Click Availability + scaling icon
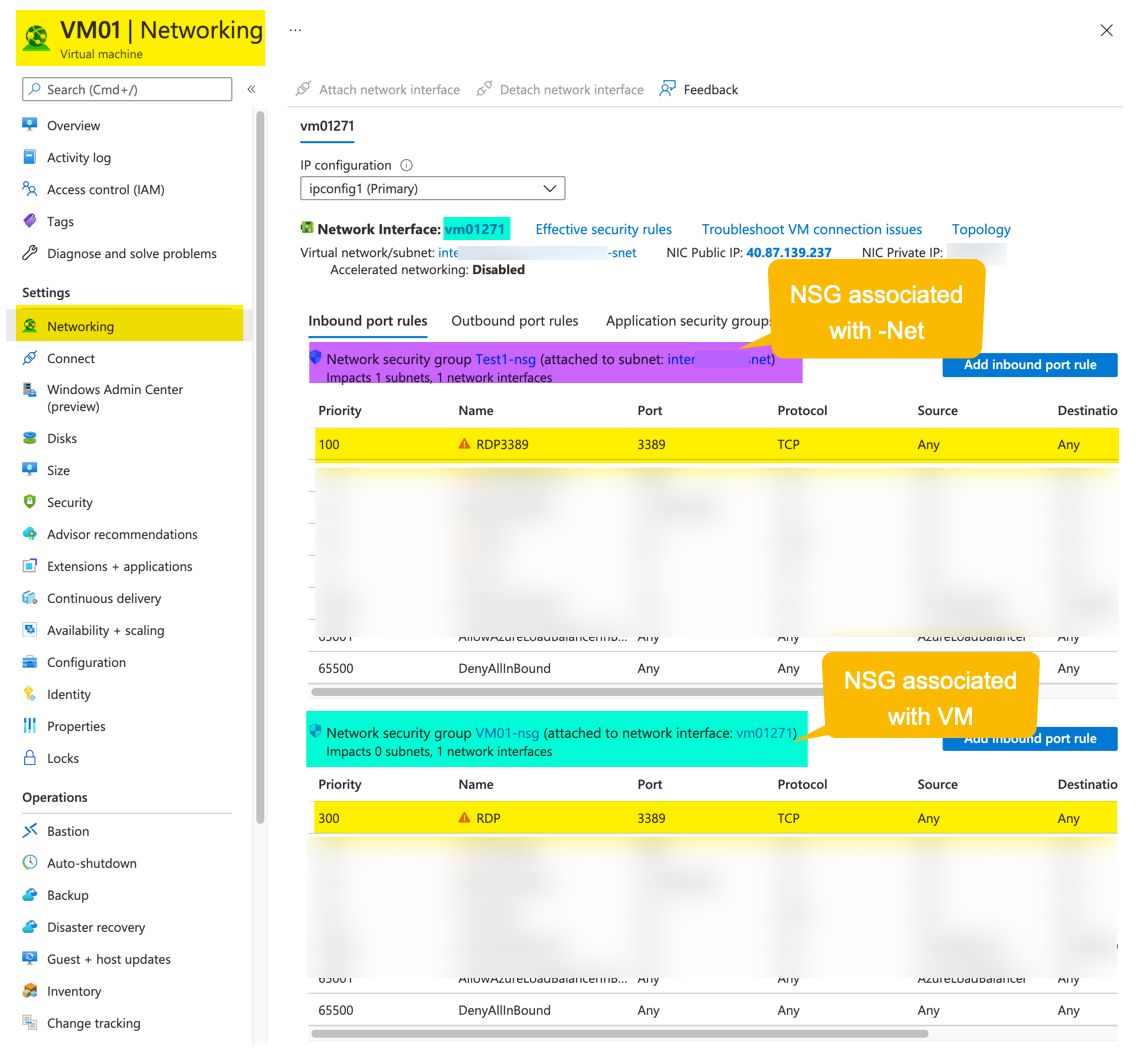Screen dimensions: 1138x1050 point(30,629)
